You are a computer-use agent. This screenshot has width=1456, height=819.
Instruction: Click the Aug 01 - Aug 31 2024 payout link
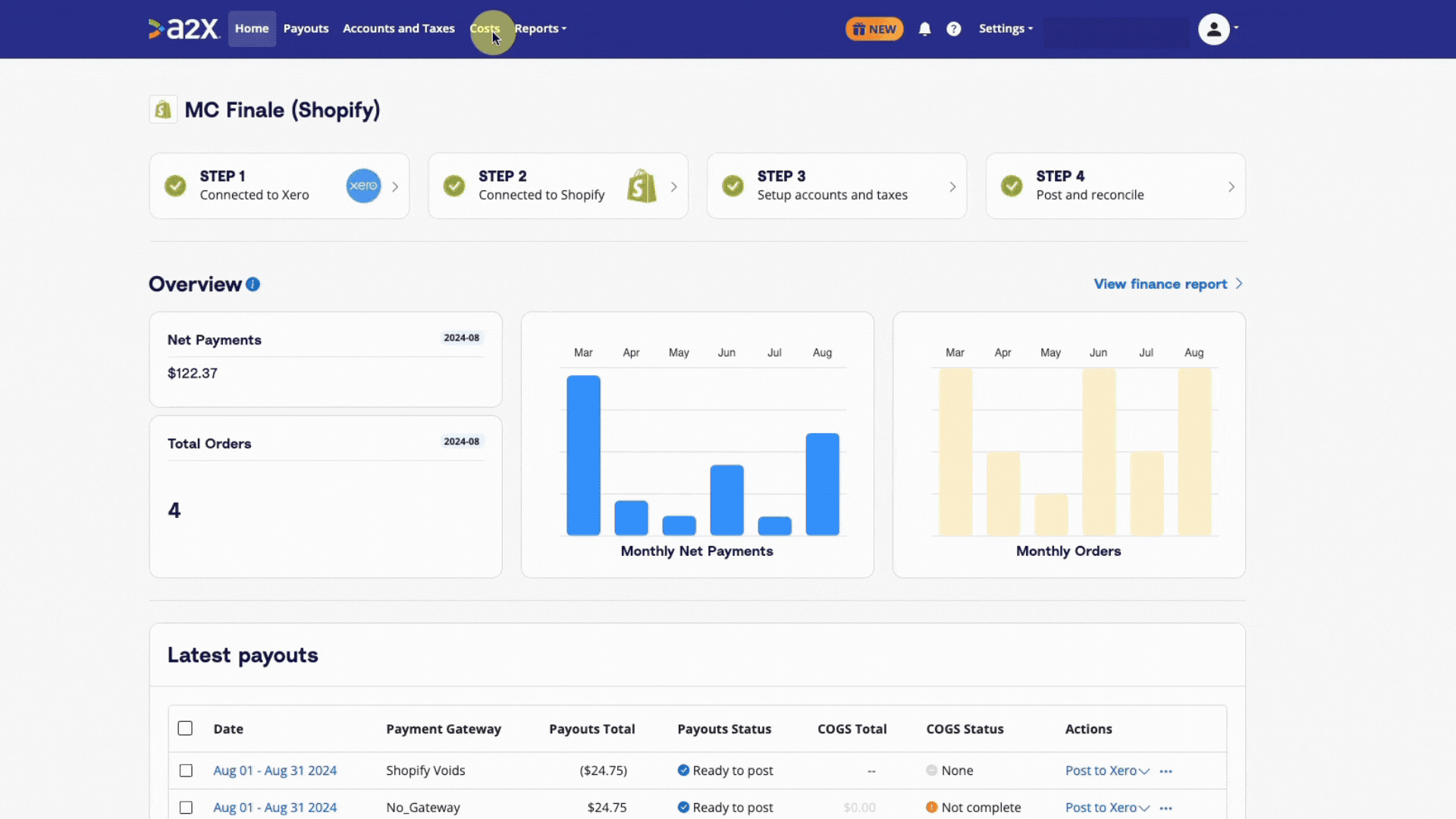pos(275,770)
